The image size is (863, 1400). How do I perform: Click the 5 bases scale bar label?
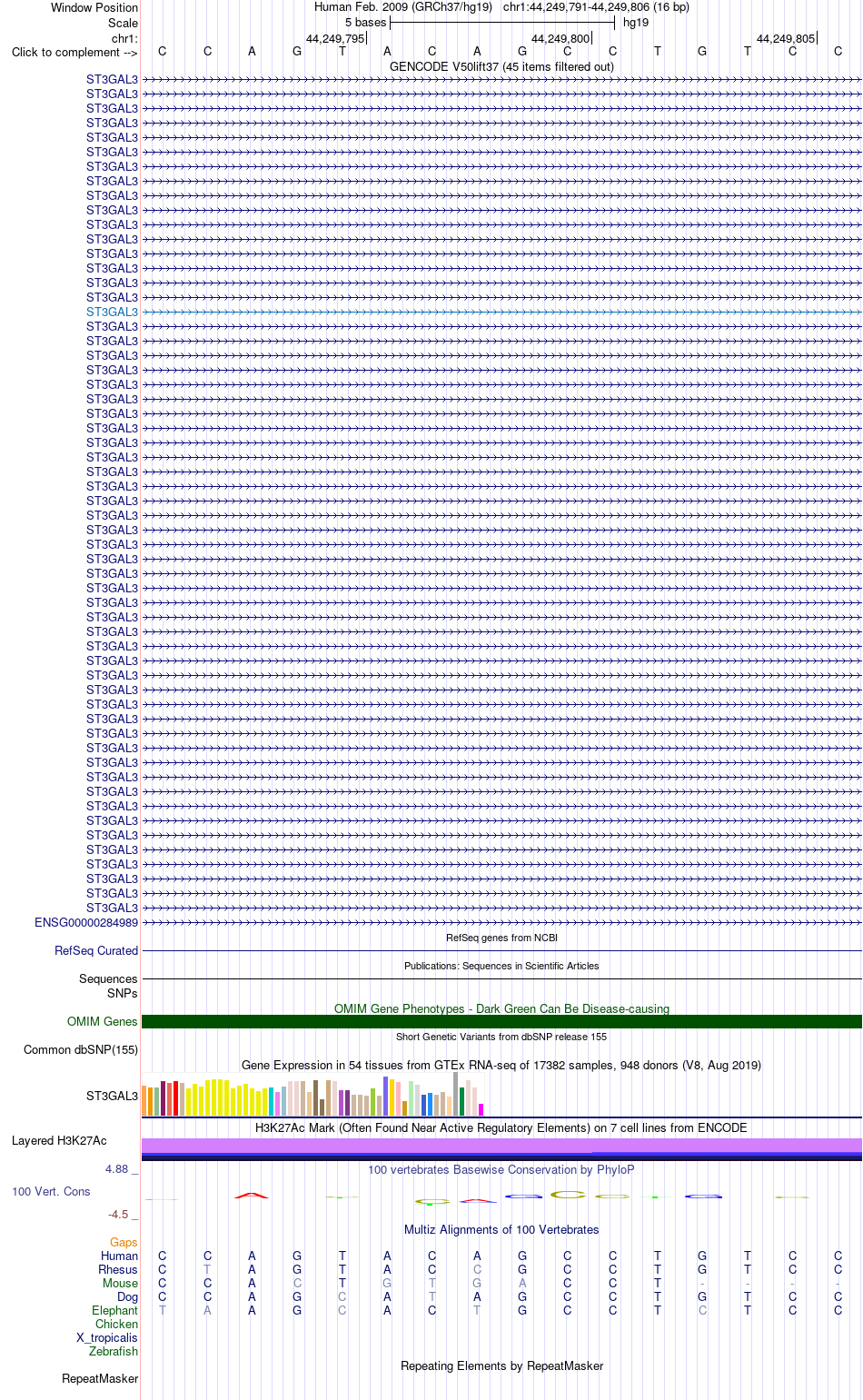(x=365, y=23)
